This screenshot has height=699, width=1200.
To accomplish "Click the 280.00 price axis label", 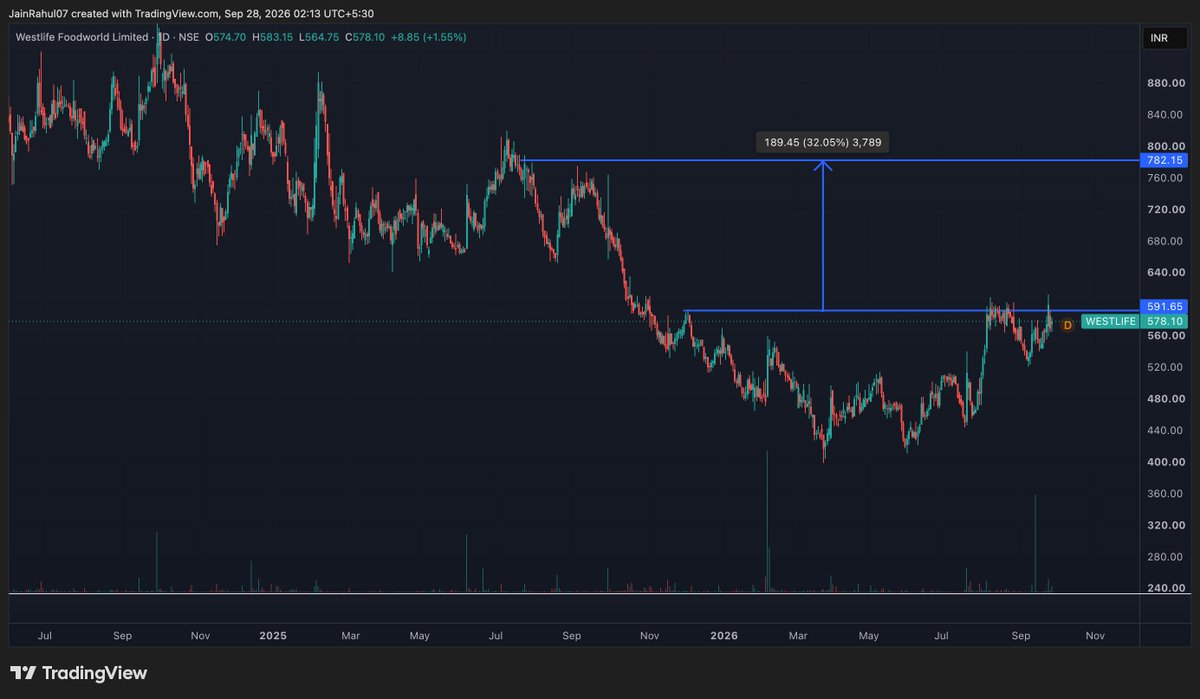I will click(x=1165, y=557).
